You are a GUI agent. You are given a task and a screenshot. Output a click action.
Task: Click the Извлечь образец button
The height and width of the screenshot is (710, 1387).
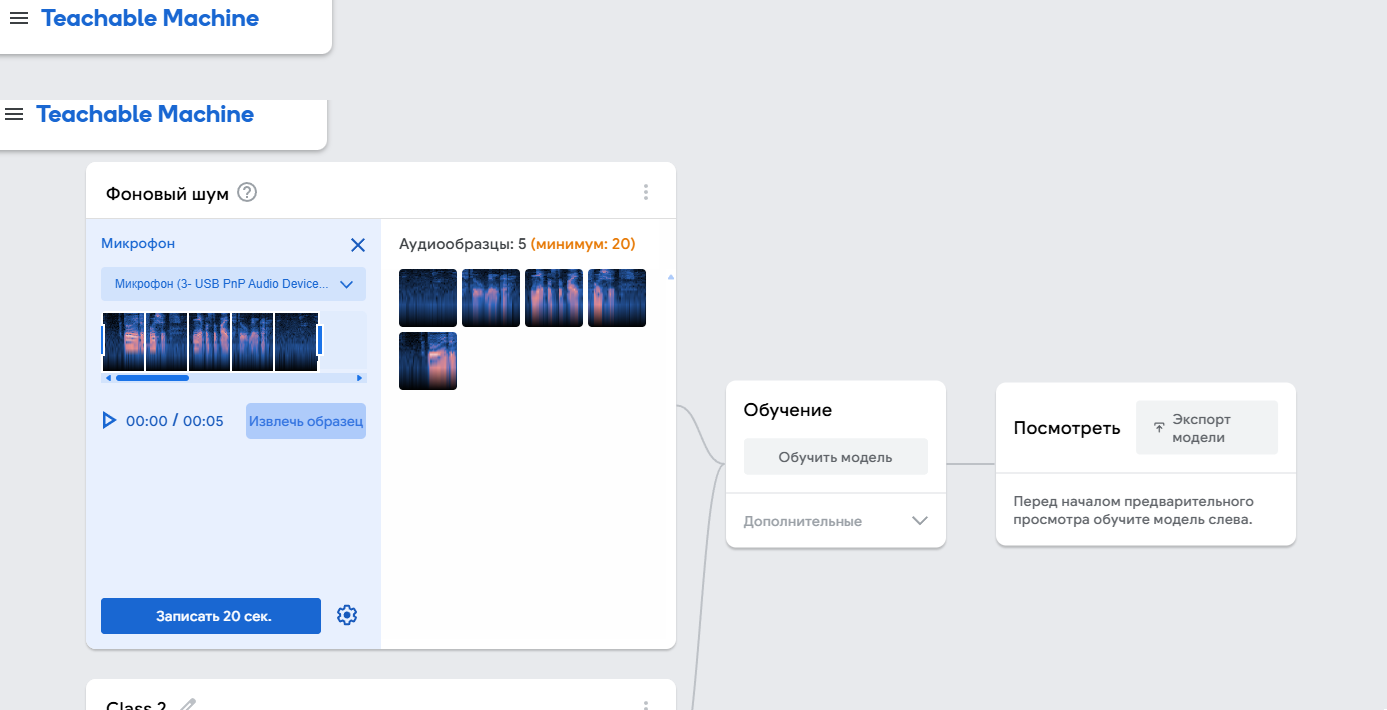(x=305, y=421)
